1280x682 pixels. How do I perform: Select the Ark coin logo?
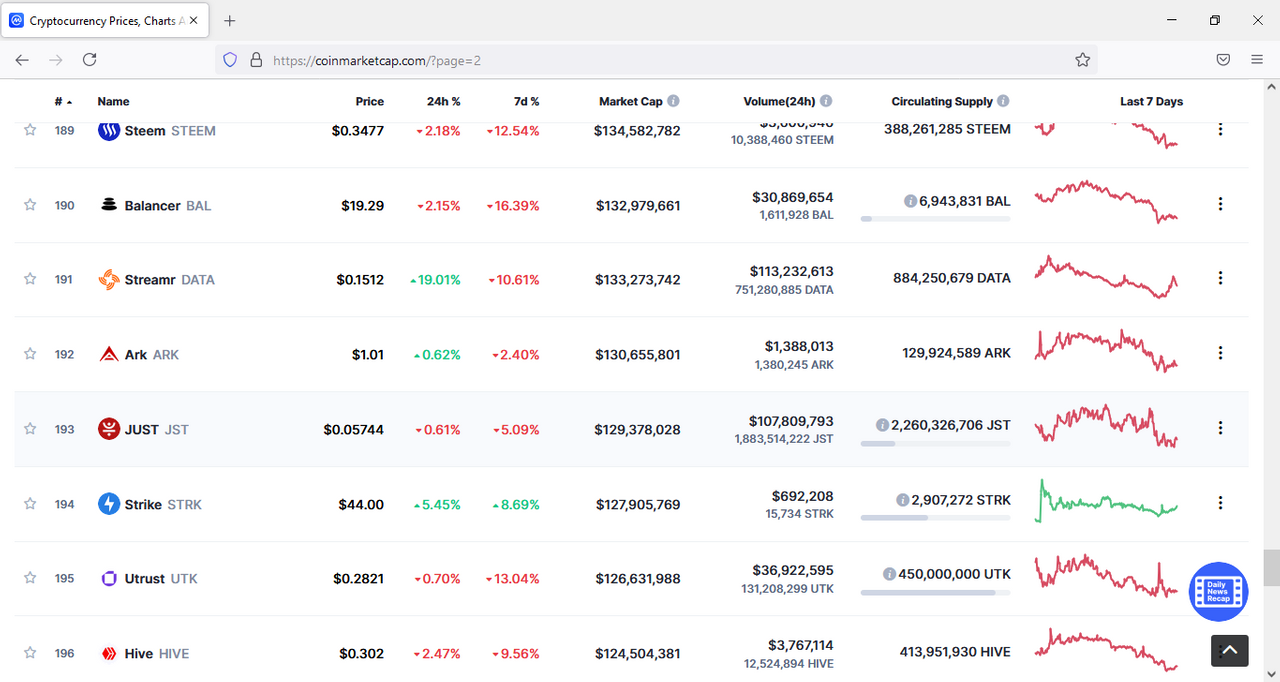(x=109, y=354)
